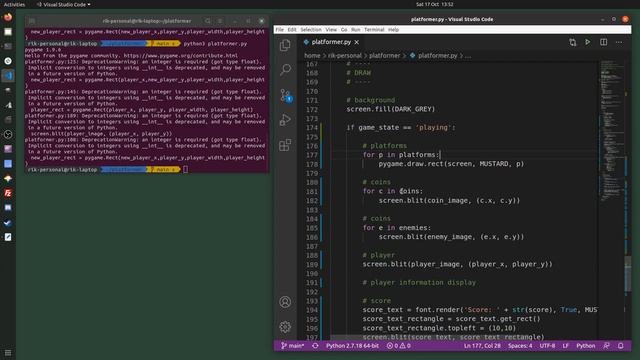Change language mode via Python status item
Image resolution: width=640 pixels, height=360 pixels.
tap(586, 346)
